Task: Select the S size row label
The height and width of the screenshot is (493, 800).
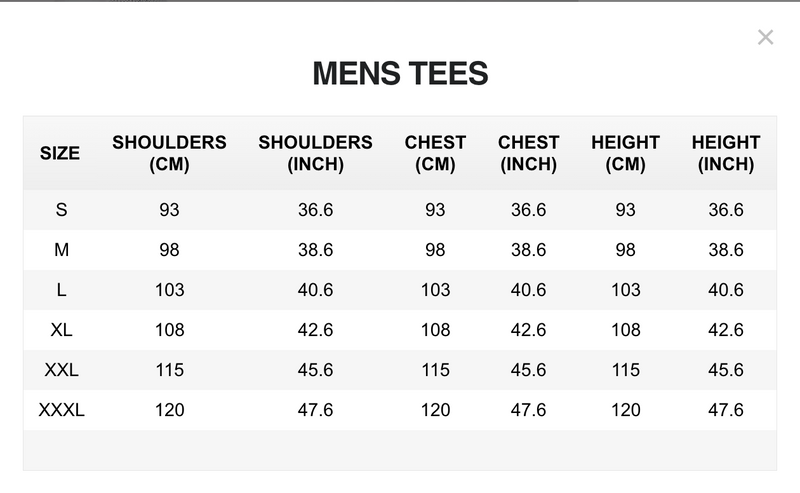Action: point(61,210)
